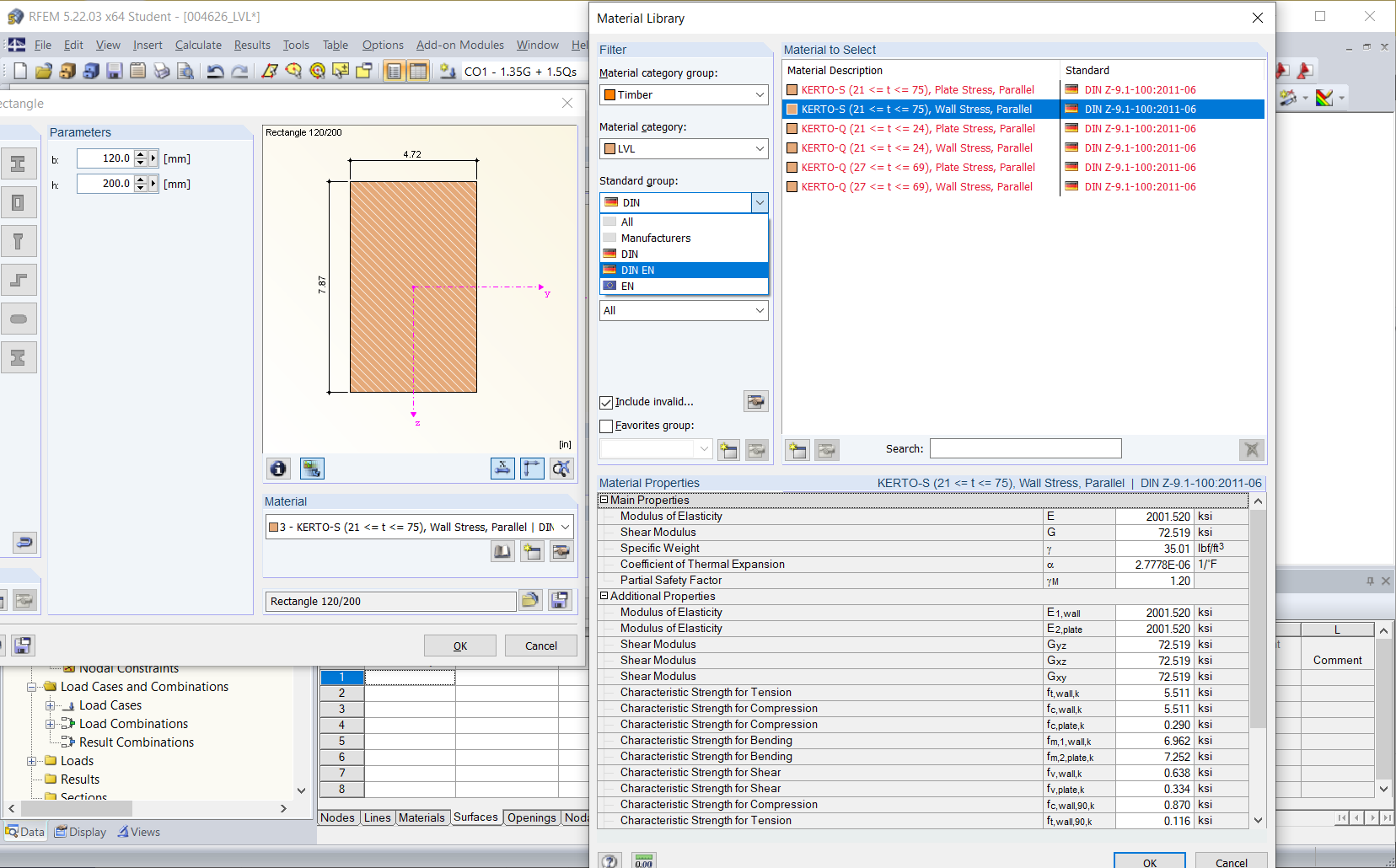Click the Undo arrow in toolbar
The image size is (1396, 868).
pyautogui.click(x=216, y=72)
